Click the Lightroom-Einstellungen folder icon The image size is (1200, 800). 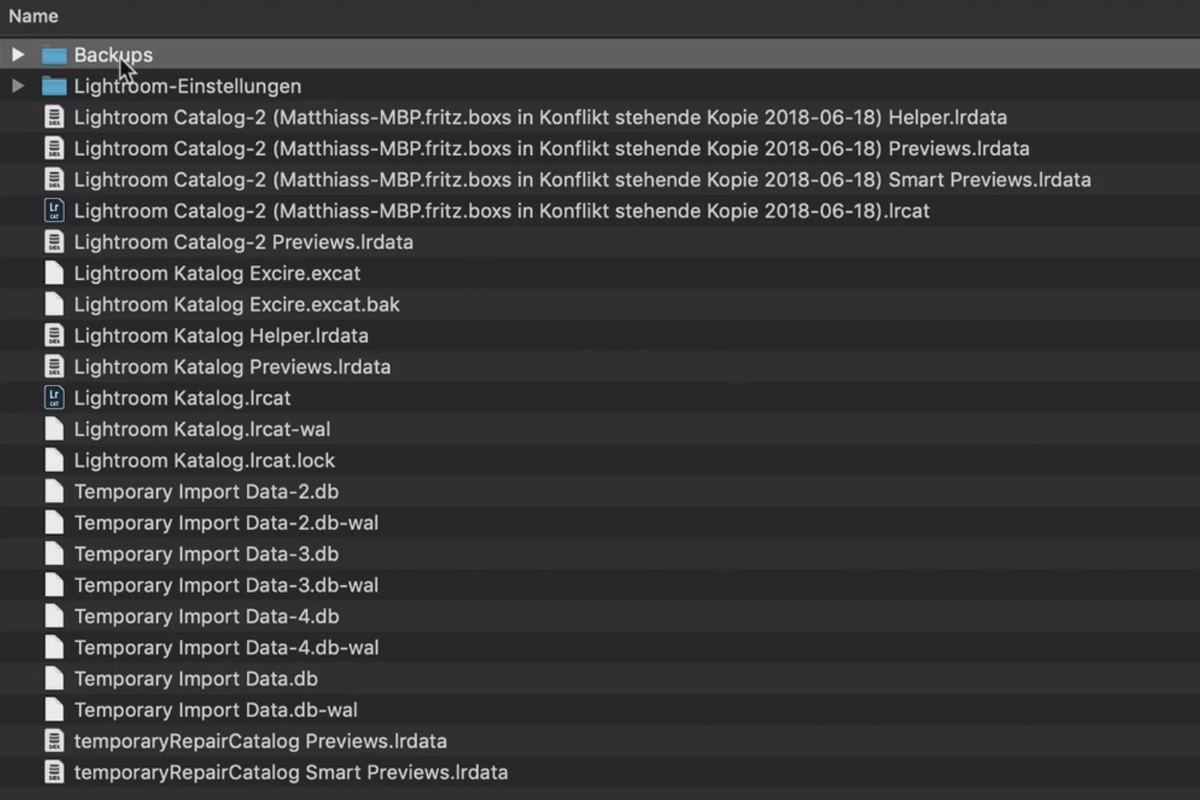click(x=54, y=86)
